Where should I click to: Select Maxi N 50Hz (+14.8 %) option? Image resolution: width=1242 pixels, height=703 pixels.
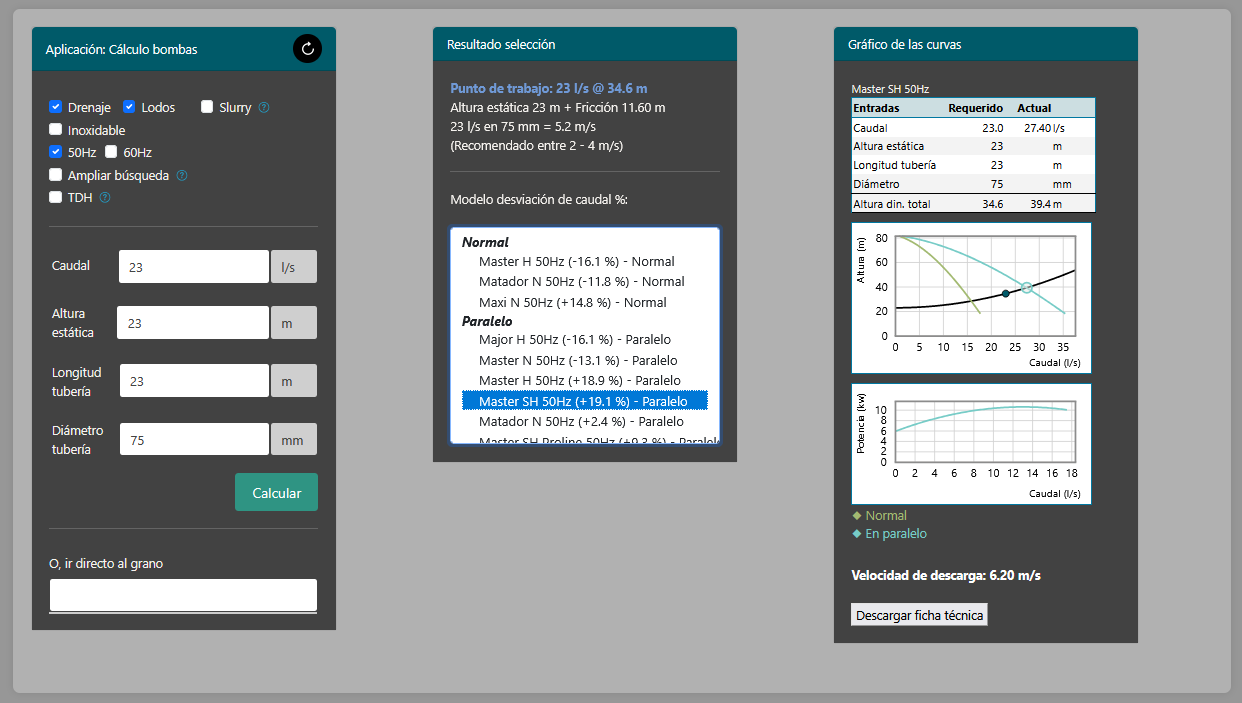click(x=572, y=302)
